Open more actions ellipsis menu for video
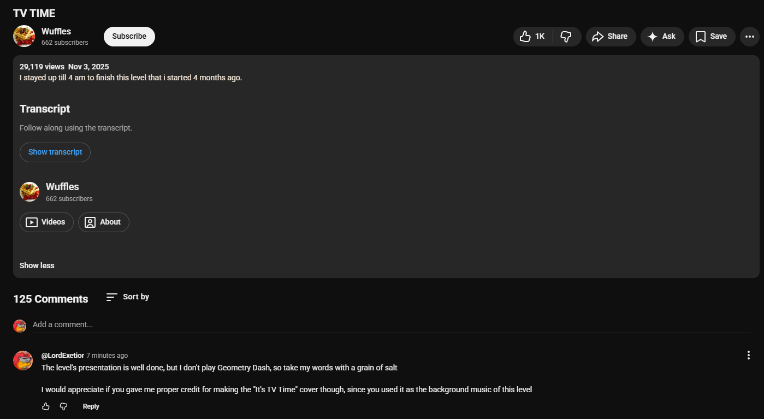764x419 pixels. [749, 37]
